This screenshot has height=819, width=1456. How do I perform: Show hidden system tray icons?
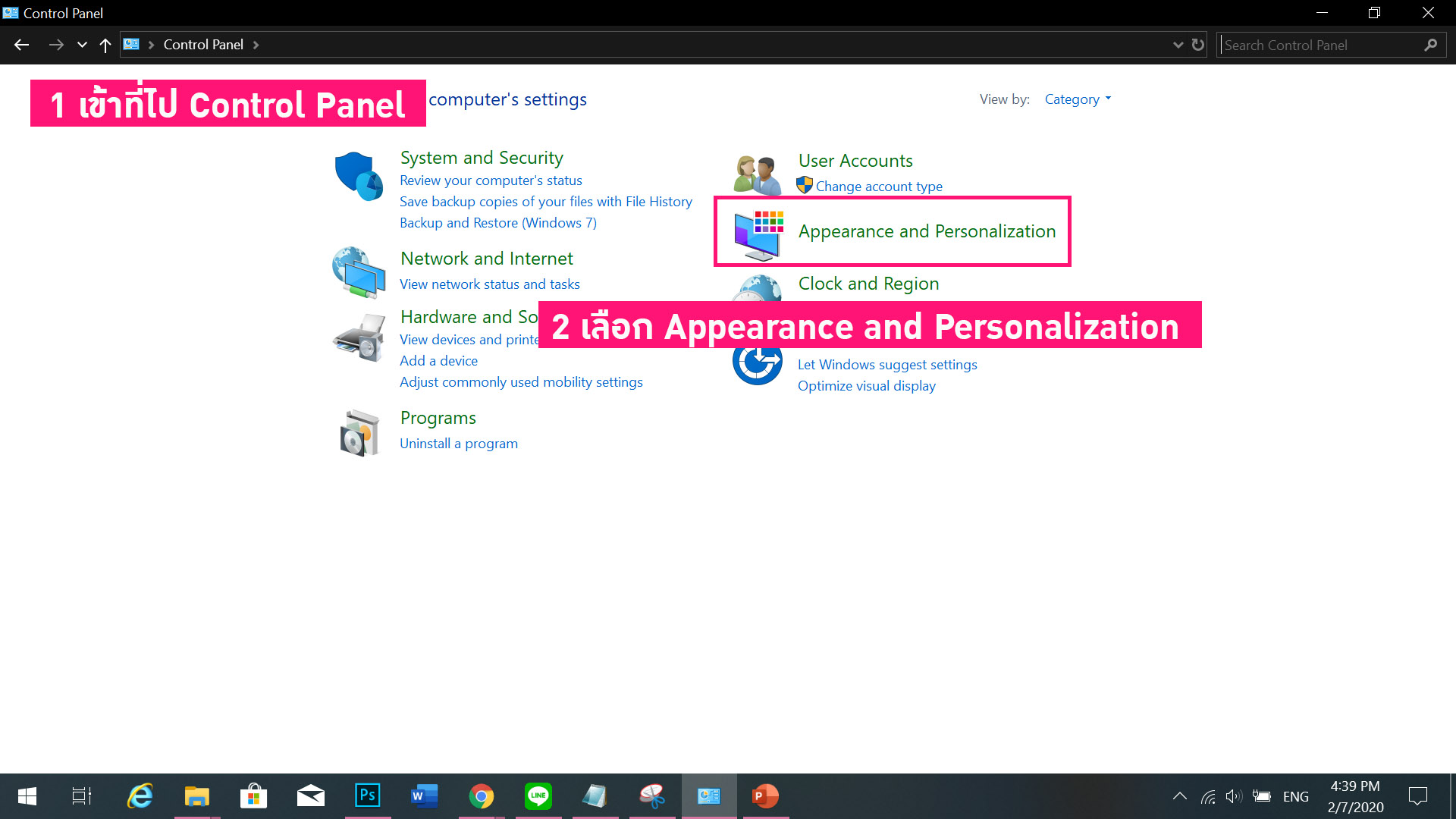(x=1179, y=796)
